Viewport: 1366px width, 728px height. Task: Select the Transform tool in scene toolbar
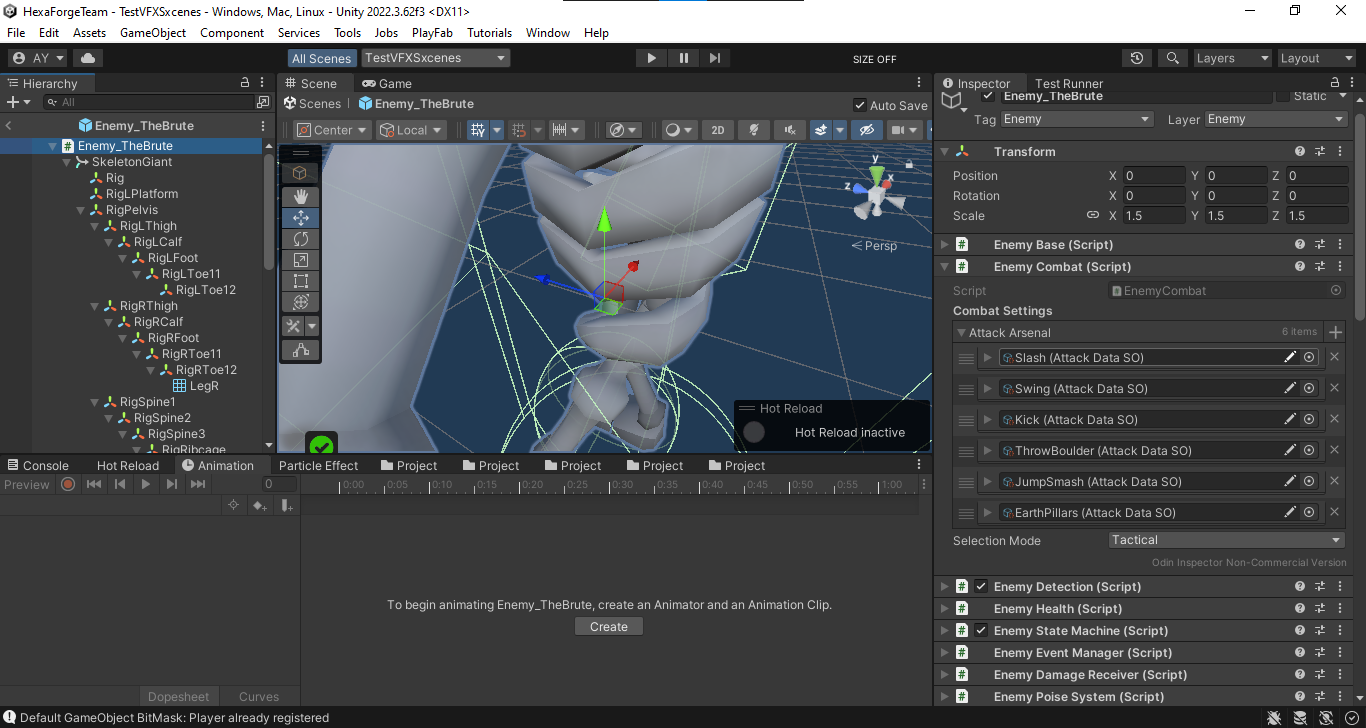(300, 302)
